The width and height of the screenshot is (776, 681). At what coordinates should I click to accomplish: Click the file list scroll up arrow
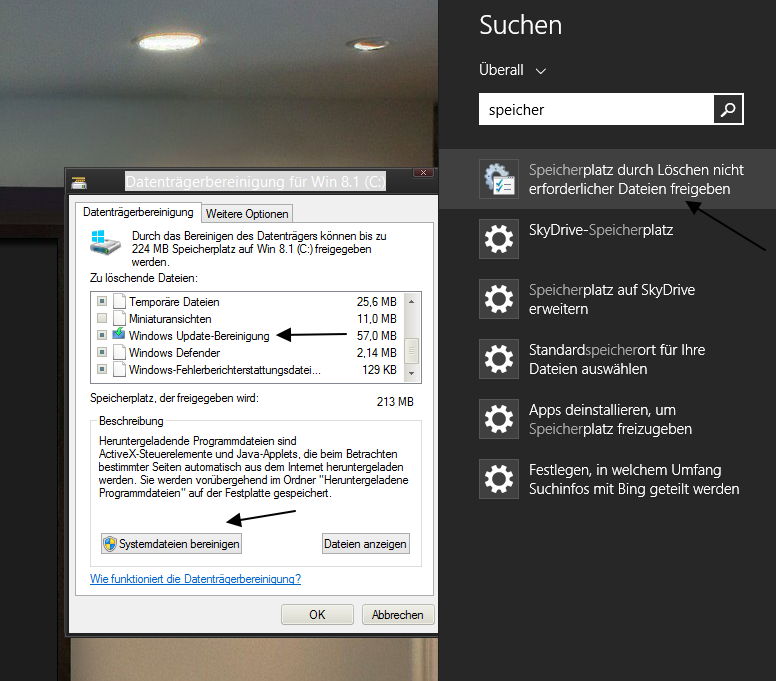click(x=412, y=301)
